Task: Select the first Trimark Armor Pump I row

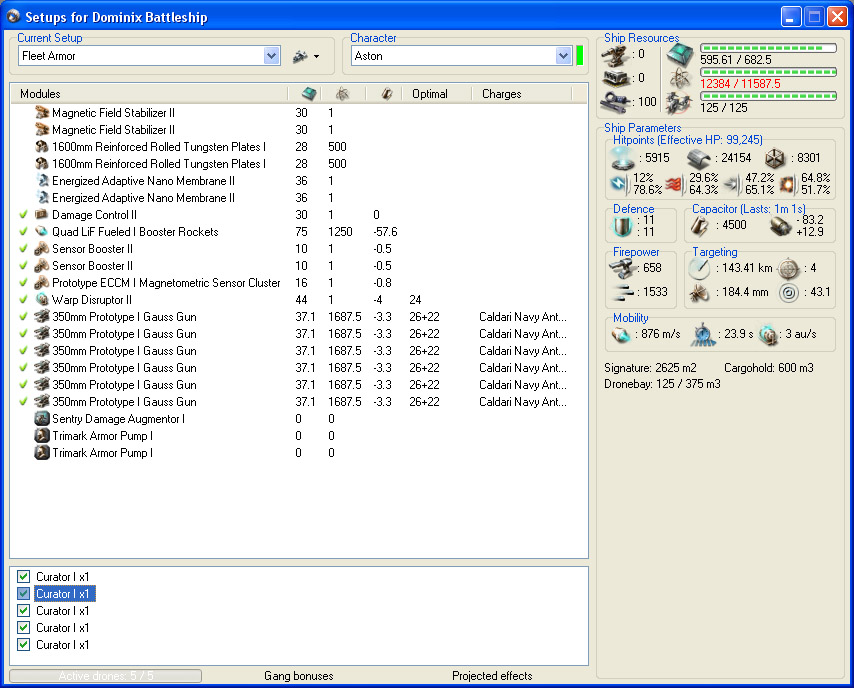Action: pos(298,436)
